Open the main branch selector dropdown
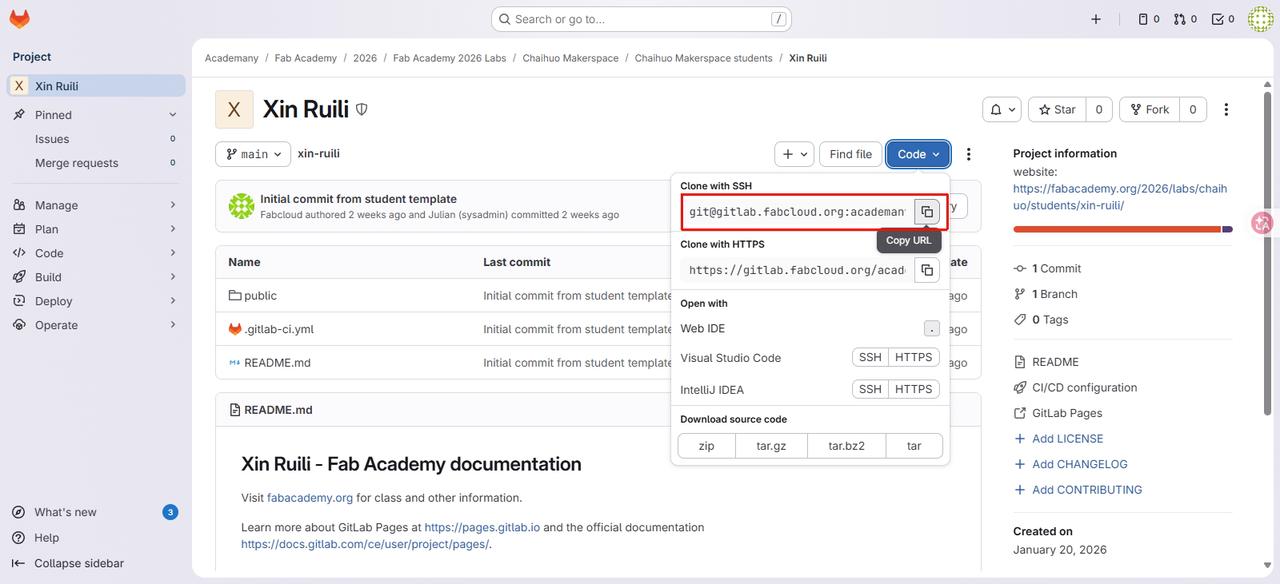 [x=253, y=154]
